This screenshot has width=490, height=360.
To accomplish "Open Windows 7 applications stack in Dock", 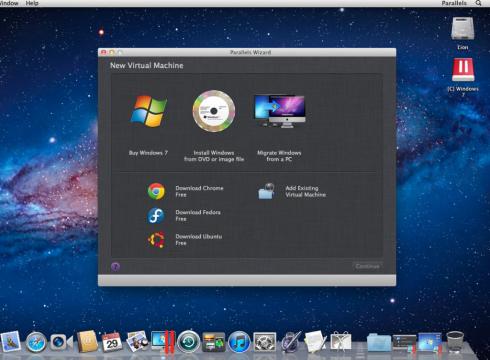I will click(430, 342).
